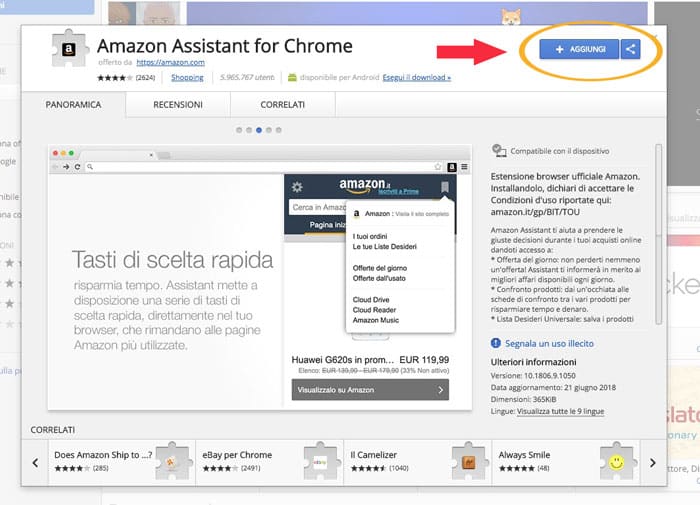The width and height of the screenshot is (700, 505).
Task: Click Segnala un uso illecito link
Action: click(549, 343)
